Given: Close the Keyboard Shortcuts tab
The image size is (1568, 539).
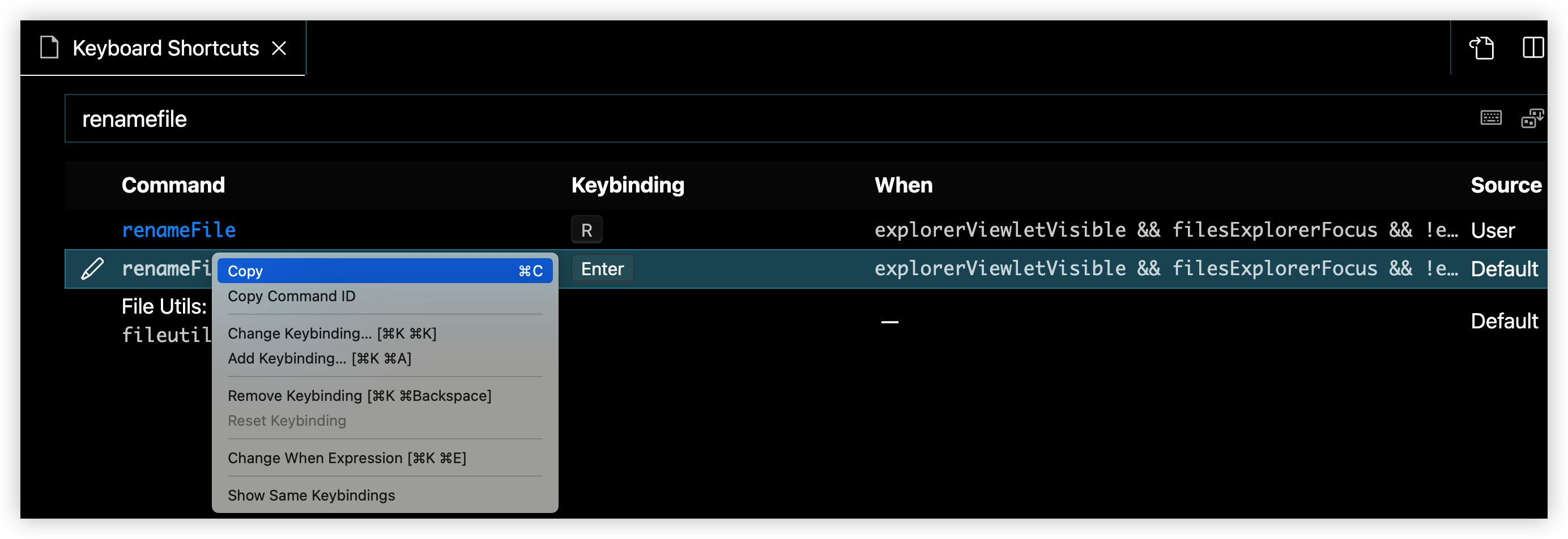Looking at the screenshot, I should (x=279, y=48).
